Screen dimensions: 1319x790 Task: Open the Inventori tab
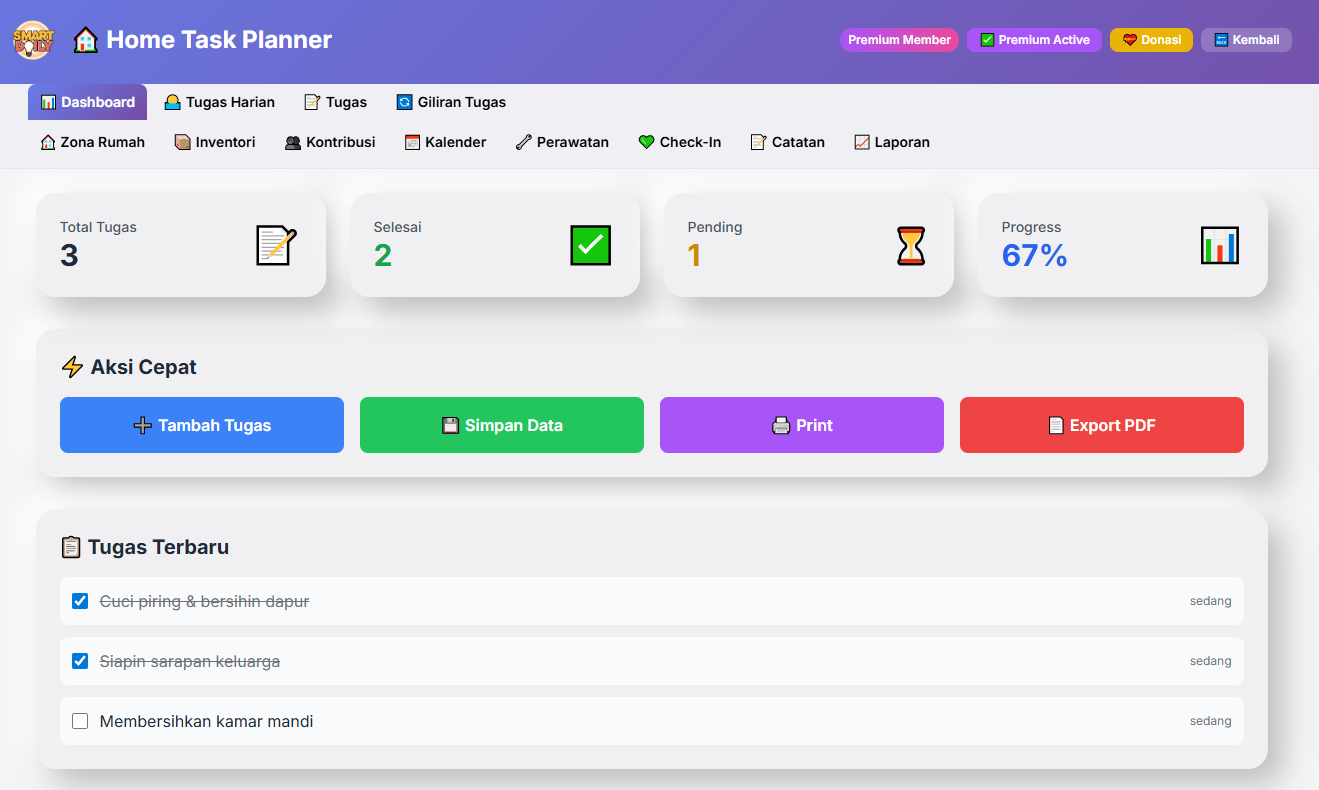[x=214, y=142]
